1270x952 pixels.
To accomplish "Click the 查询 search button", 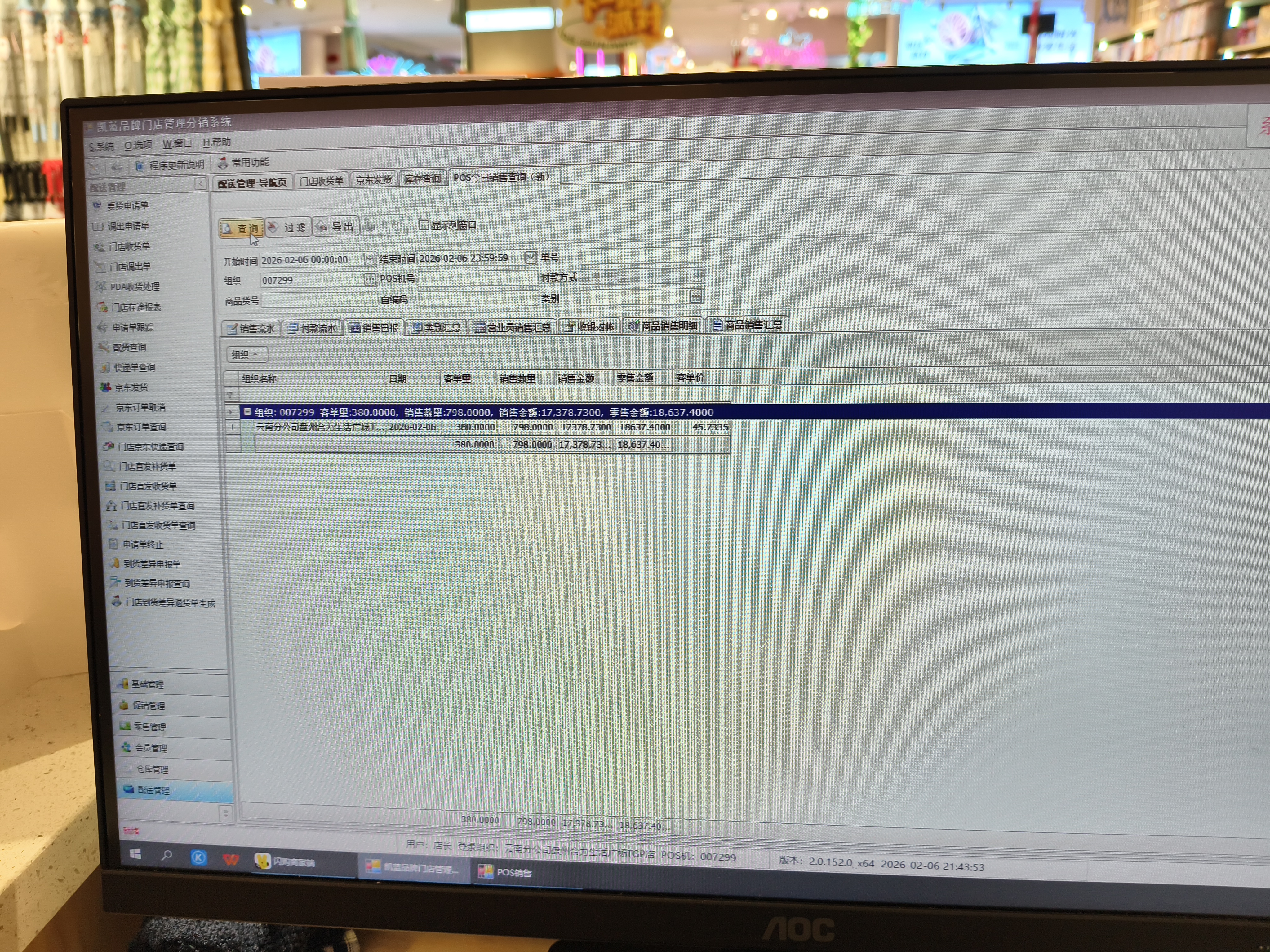I will 241,228.
